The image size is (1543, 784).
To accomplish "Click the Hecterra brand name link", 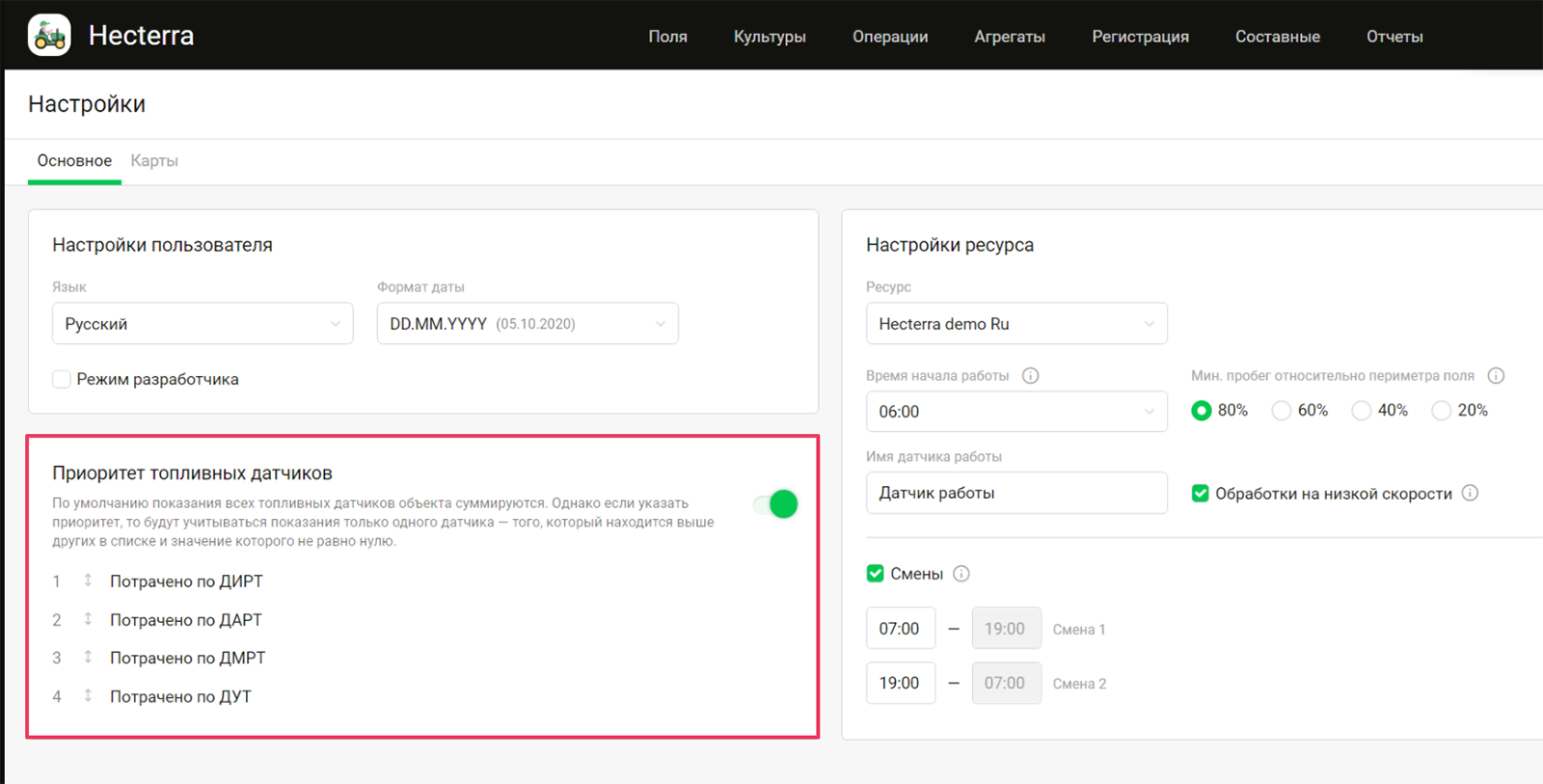I will 142,36.
